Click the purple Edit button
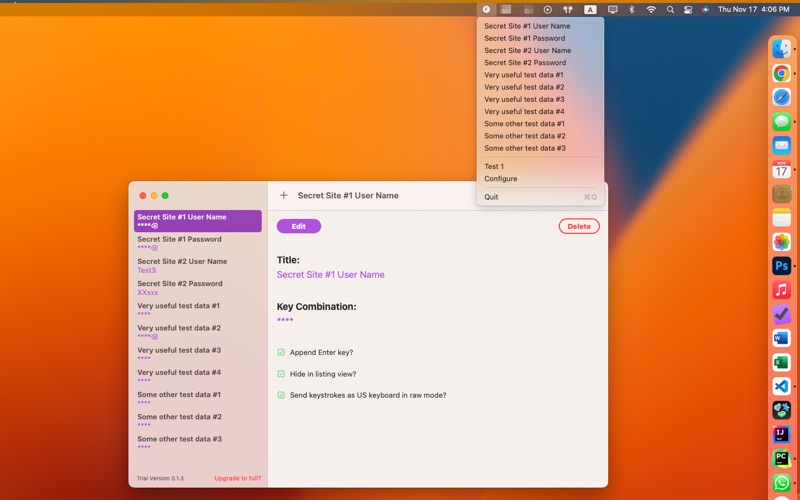 pos(299,226)
